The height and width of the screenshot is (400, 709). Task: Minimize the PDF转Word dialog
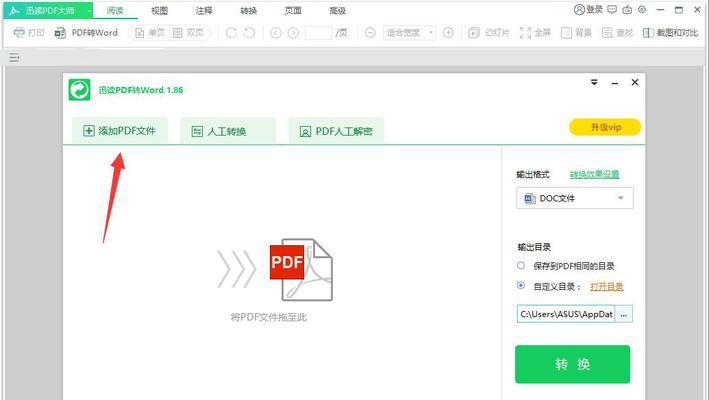pos(614,83)
